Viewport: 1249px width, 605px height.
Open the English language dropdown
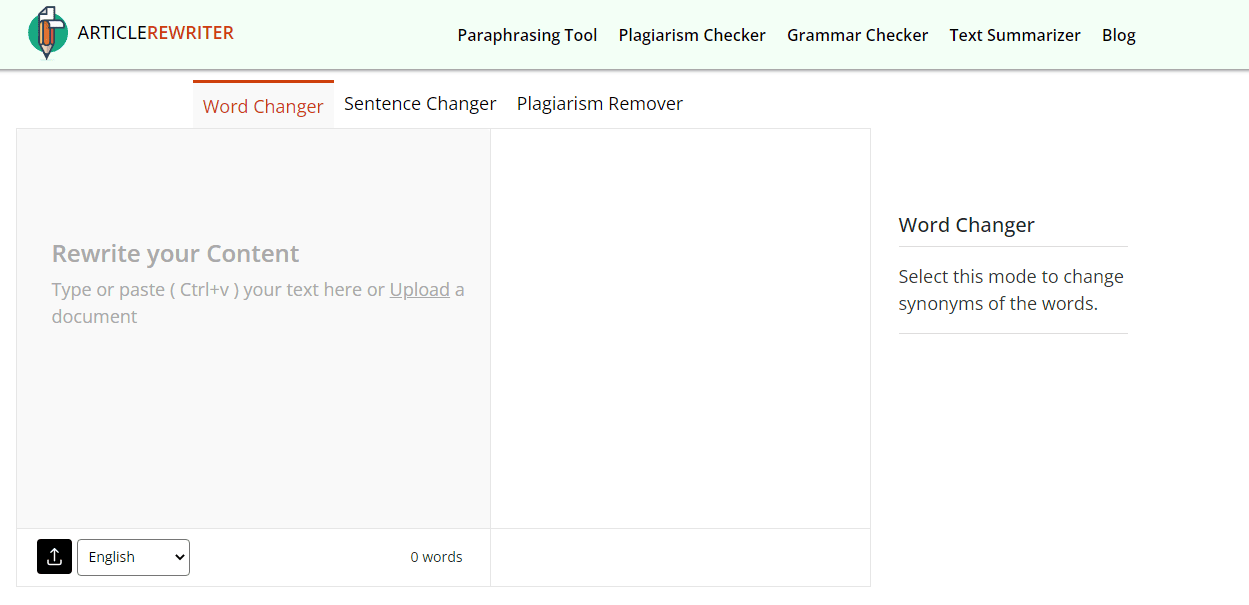coord(133,557)
